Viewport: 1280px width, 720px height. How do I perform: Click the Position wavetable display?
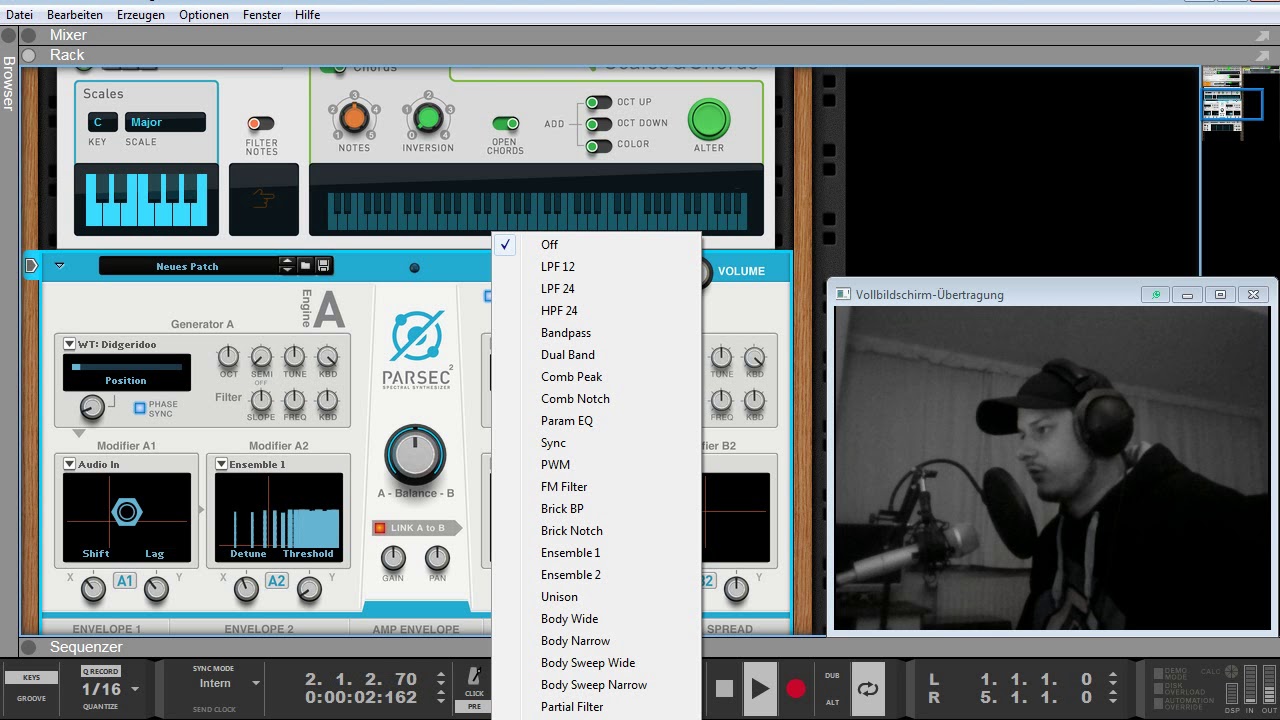coord(126,372)
